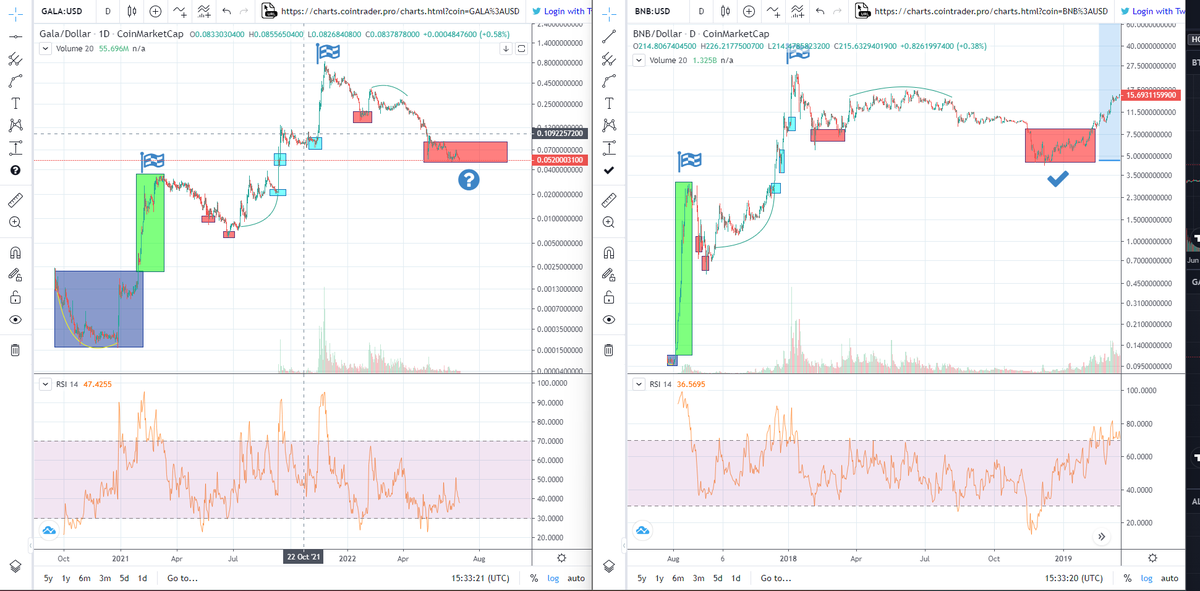Click Go to… in GALA chart
Screen dimensions: 1200x591
pyautogui.click(x=183, y=578)
